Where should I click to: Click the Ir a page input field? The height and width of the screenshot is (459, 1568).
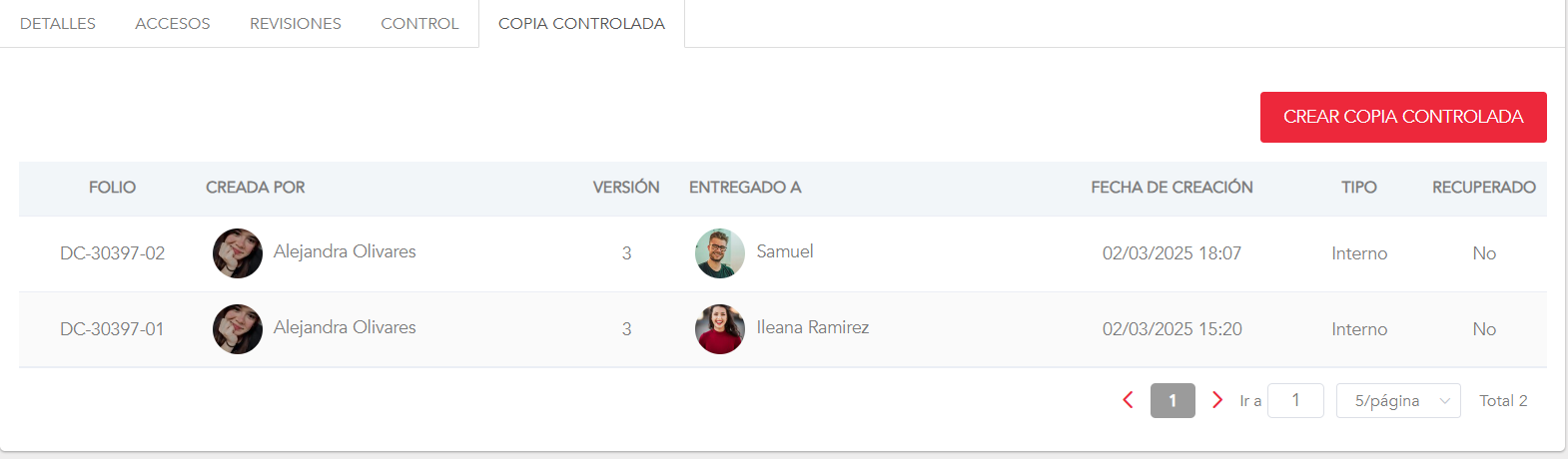pyautogui.click(x=1295, y=400)
